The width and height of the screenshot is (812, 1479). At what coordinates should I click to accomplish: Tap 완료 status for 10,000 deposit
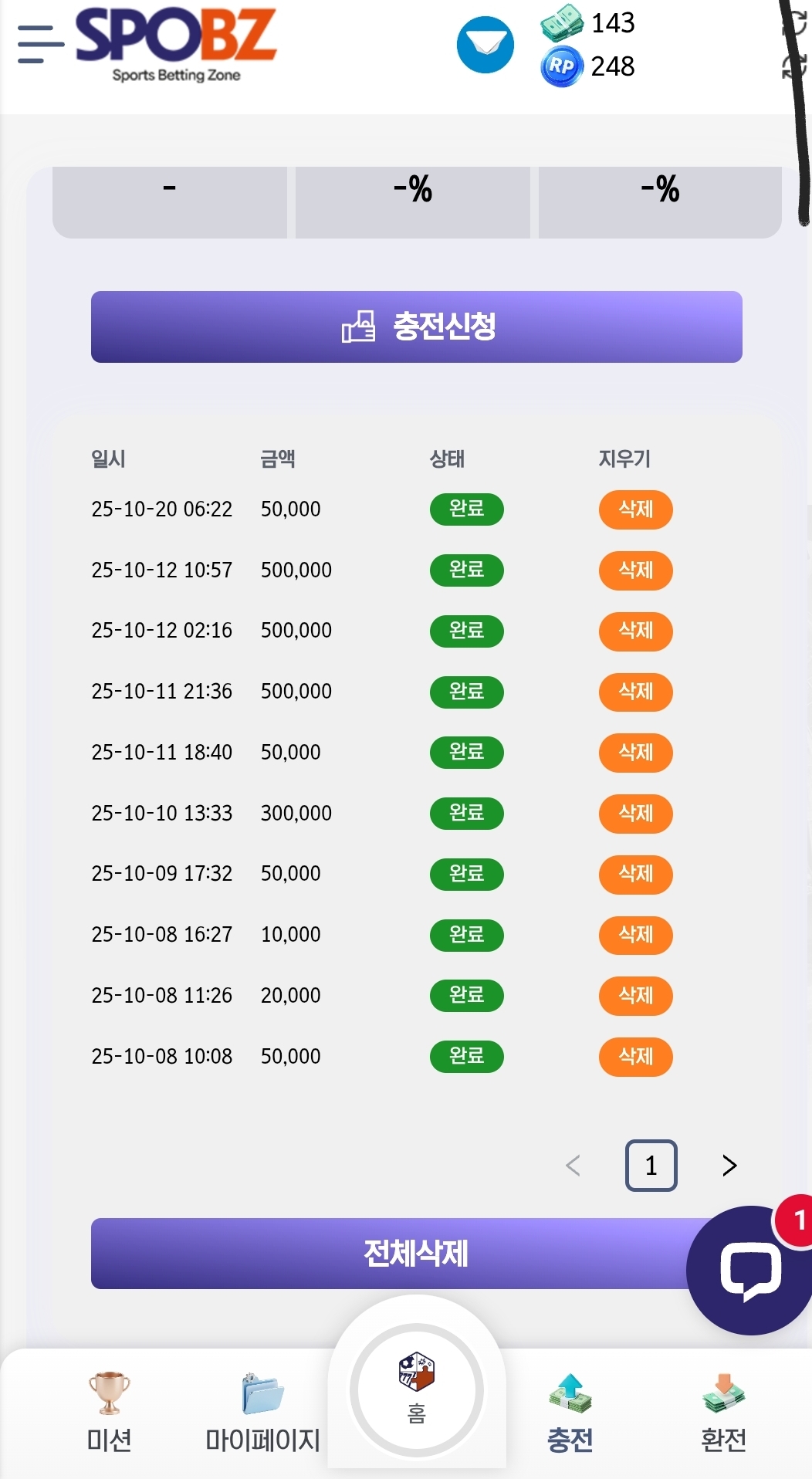(x=466, y=935)
